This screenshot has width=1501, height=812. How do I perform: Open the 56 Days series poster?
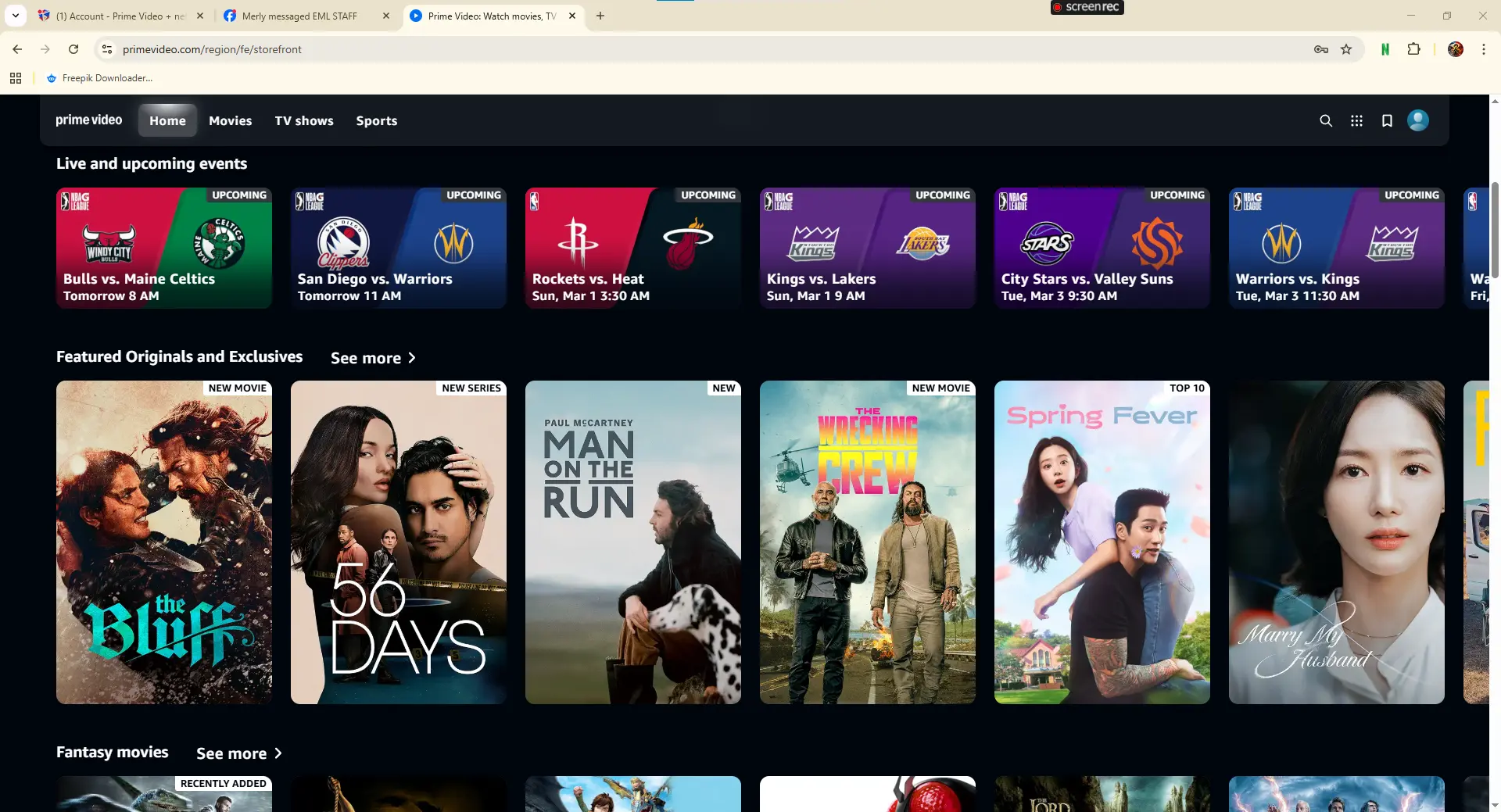click(399, 542)
